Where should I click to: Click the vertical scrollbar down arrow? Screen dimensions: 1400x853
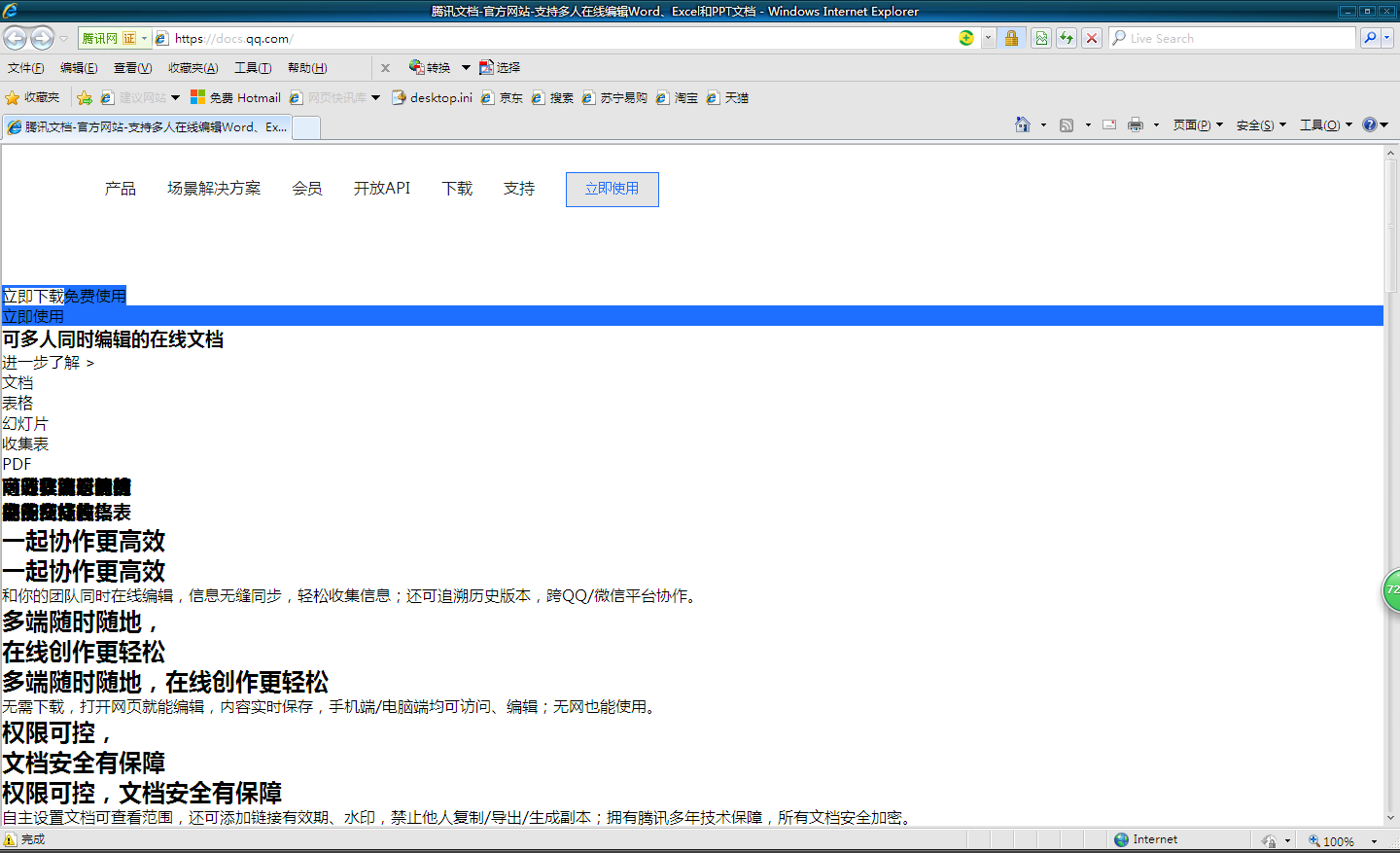[1391, 818]
